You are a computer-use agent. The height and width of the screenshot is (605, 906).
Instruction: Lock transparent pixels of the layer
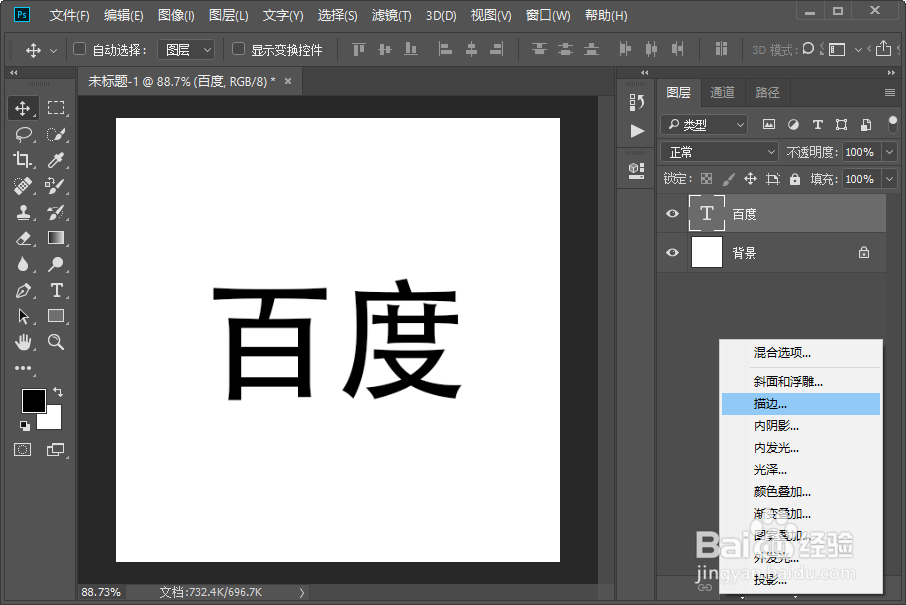point(706,179)
